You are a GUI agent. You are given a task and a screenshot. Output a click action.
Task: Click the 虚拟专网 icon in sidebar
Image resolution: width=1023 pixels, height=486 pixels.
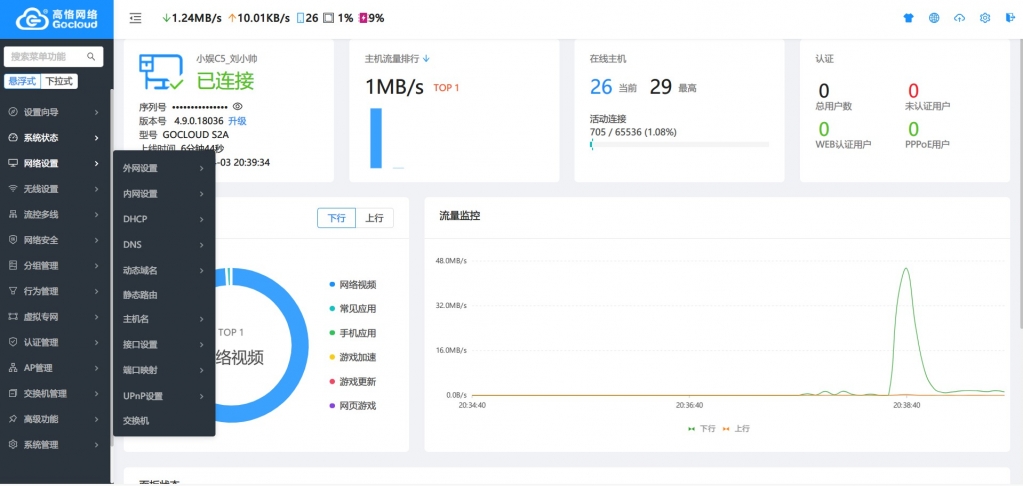pyautogui.click(x=12, y=317)
